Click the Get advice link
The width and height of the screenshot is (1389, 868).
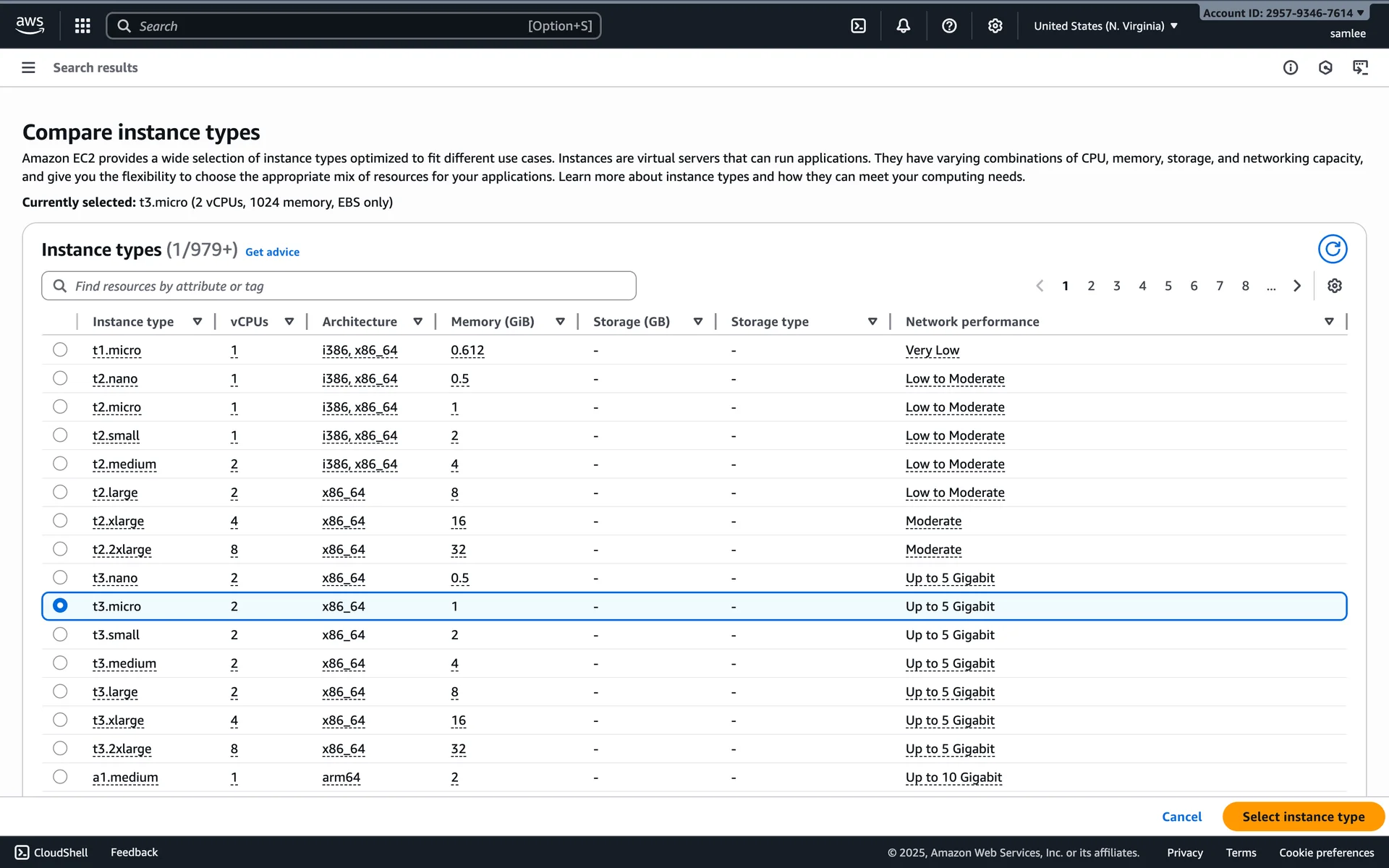click(272, 252)
